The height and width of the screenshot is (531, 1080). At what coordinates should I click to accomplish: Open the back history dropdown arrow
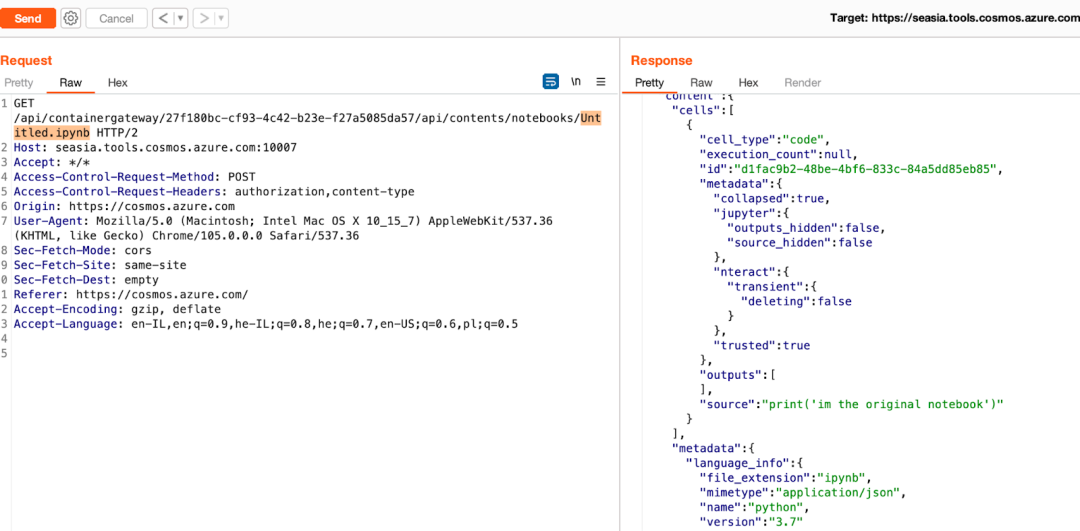click(x=181, y=19)
